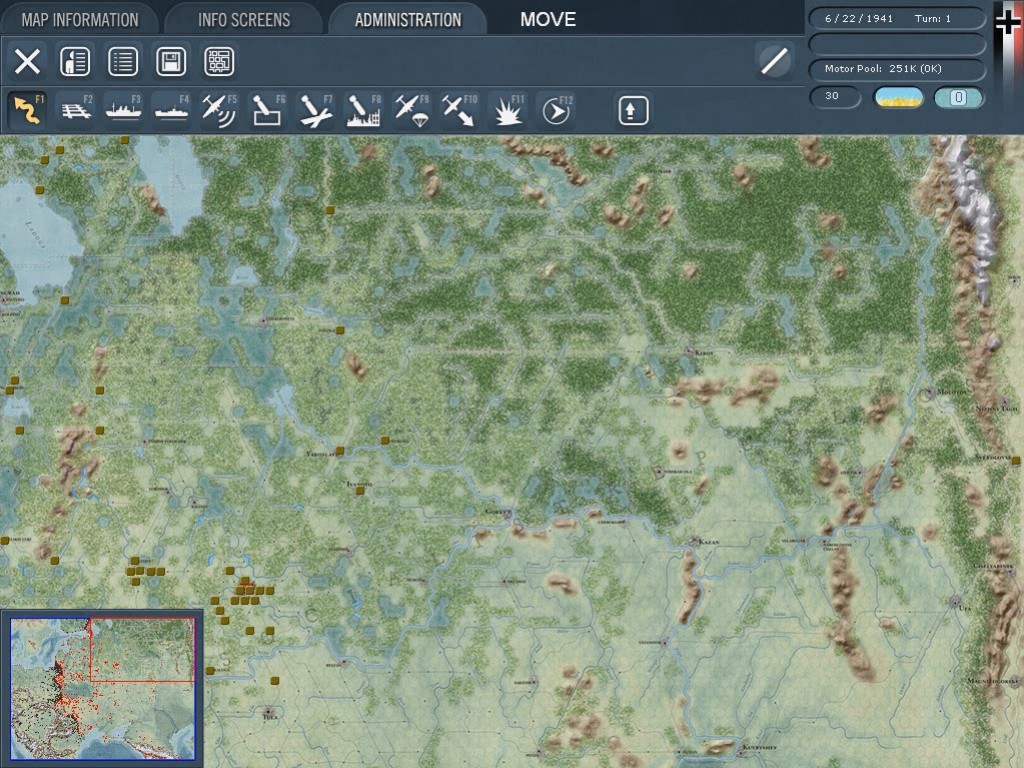
Task: Activate F2 rail movement mode
Action: point(76,109)
